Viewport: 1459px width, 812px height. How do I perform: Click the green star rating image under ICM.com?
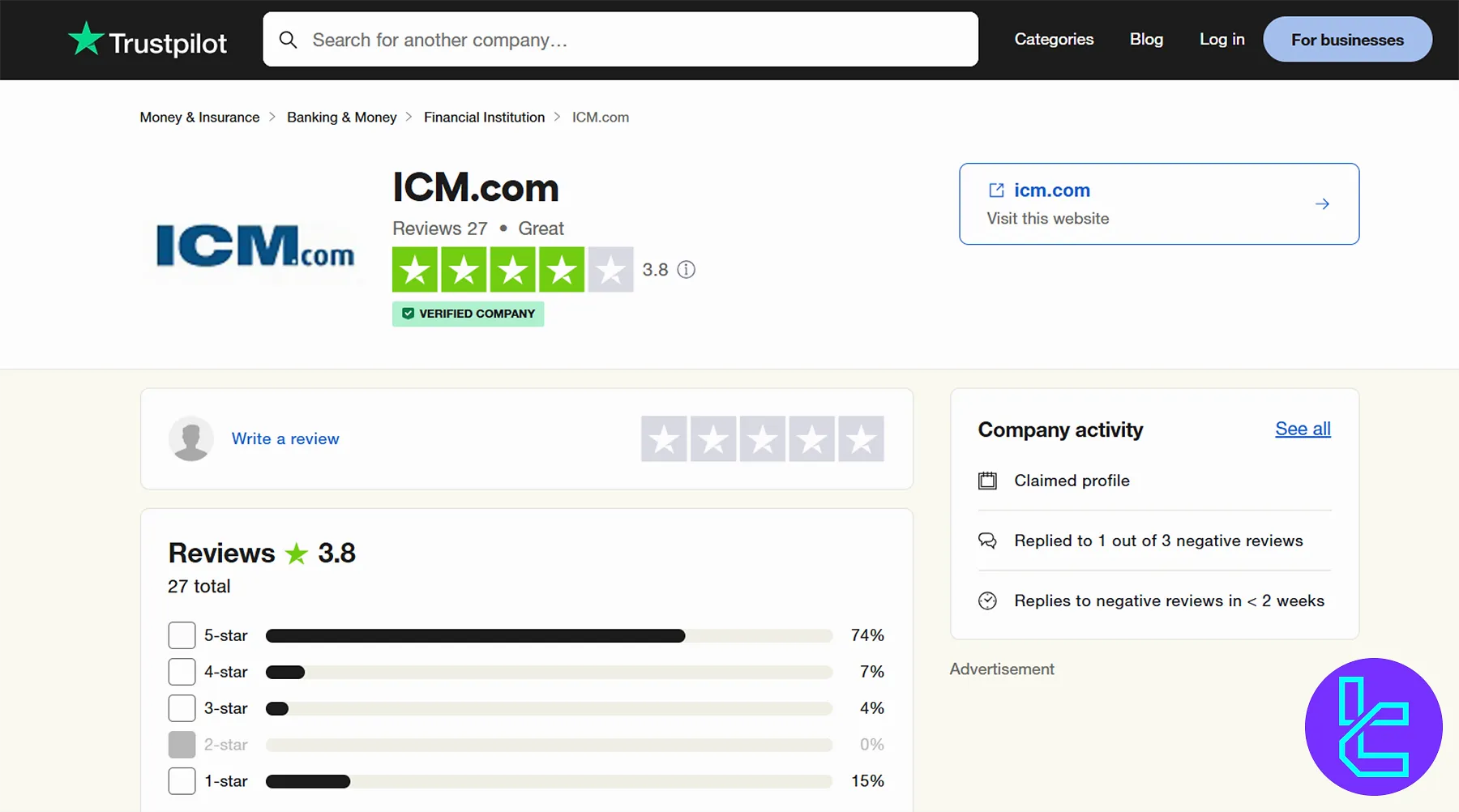point(512,270)
